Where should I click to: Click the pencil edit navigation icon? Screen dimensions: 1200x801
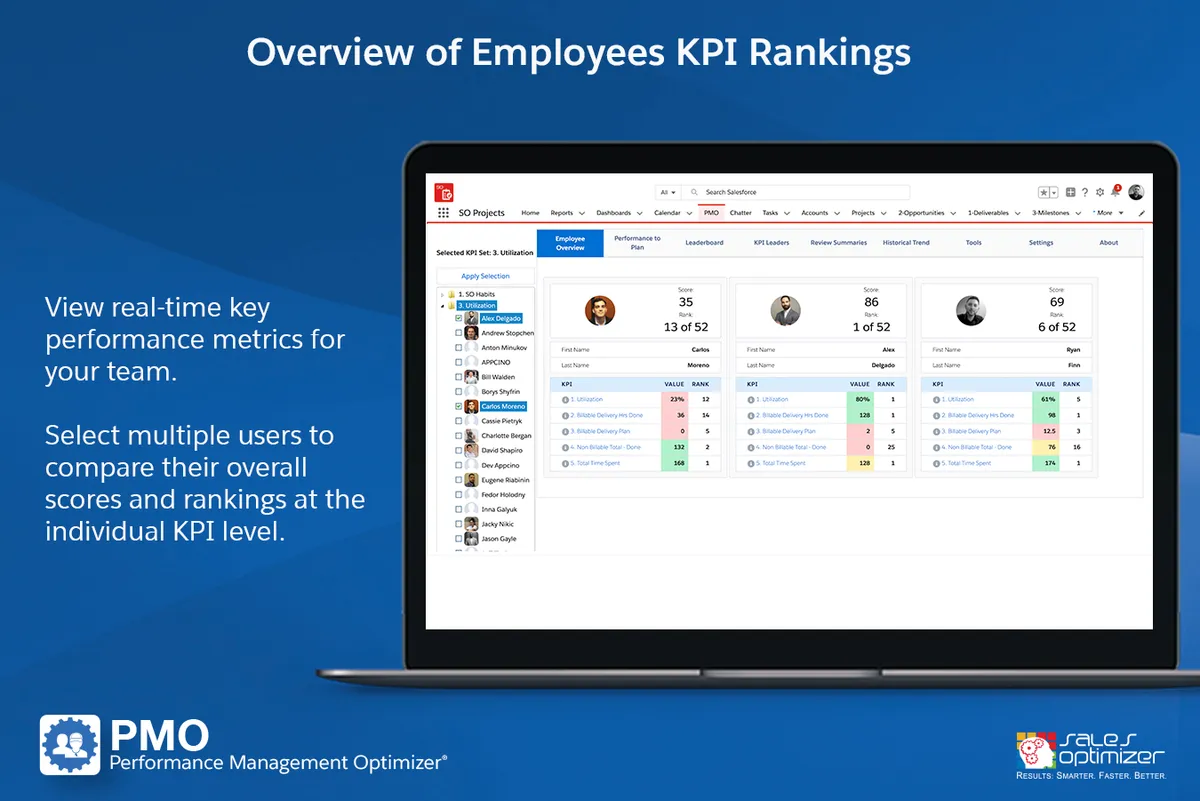point(1142,213)
